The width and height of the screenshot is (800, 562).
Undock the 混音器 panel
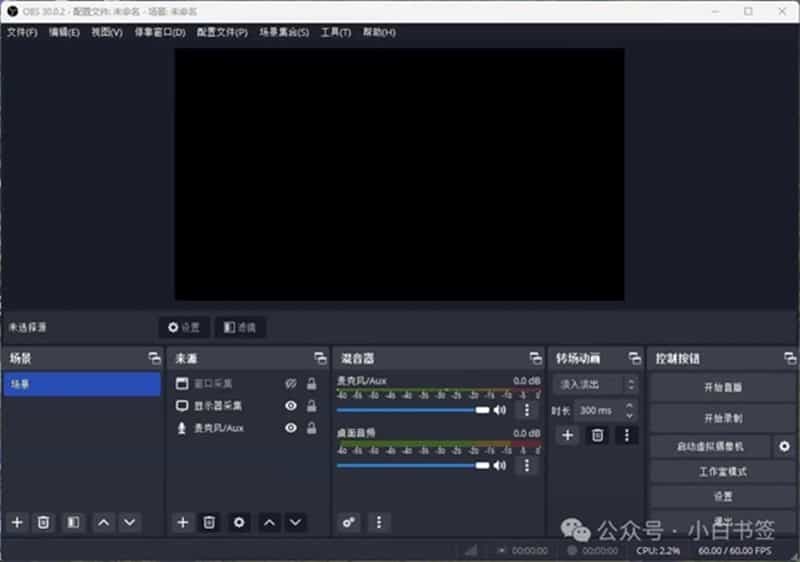coord(536,358)
